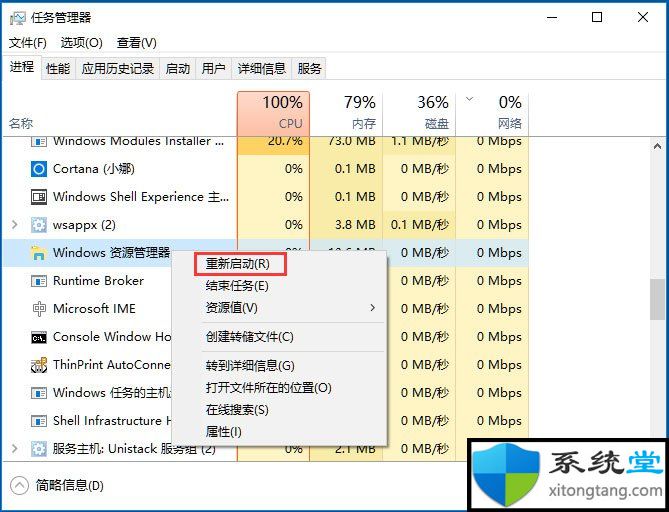Image resolution: width=669 pixels, height=512 pixels.
Task: Open the 资源值(V) submenu arrow
Action: point(372,308)
